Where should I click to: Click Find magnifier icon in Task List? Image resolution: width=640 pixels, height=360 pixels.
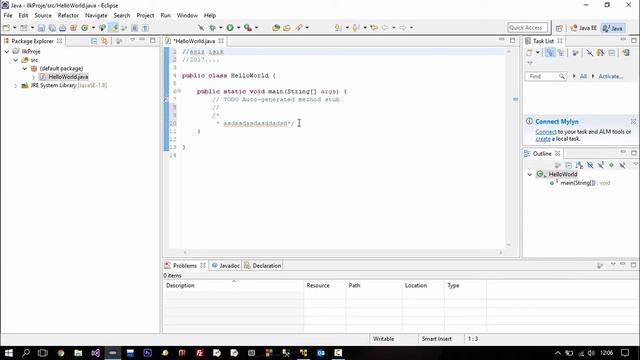[562, 76]
